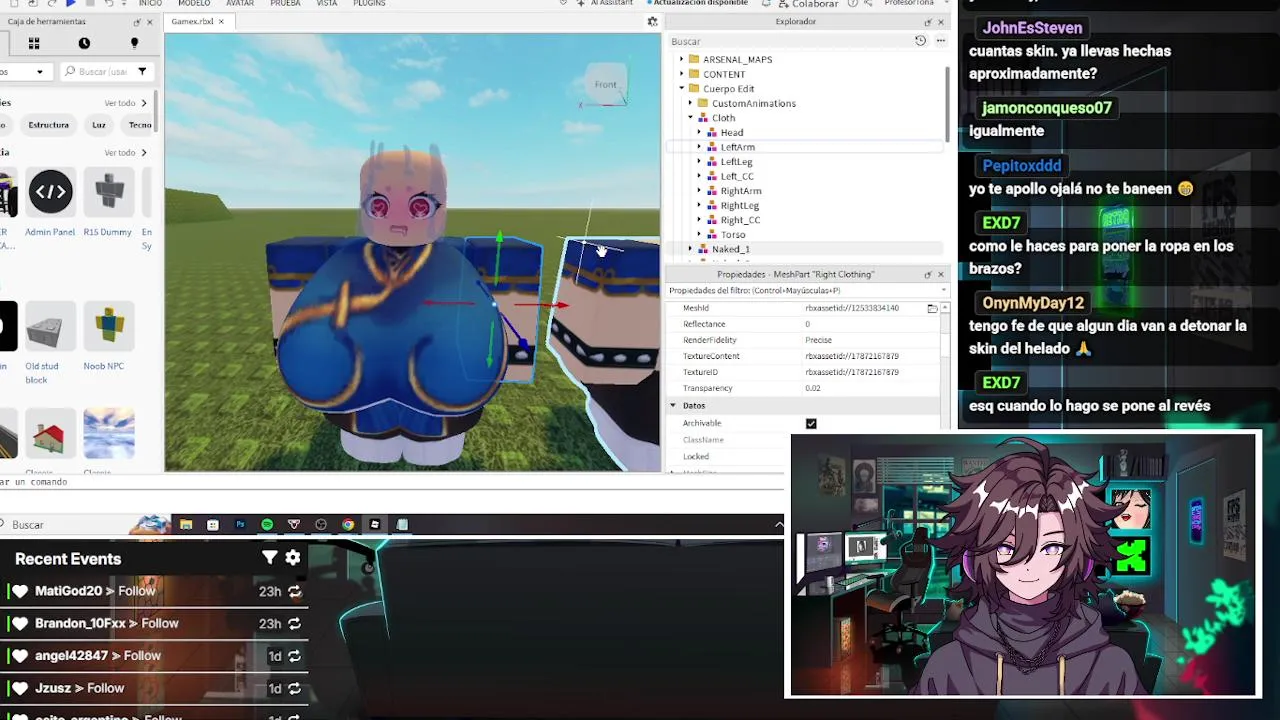The height and width of the screenshot is (720, 1280).
Task: Click the RenderFidelity value Precise
Action: tap(818, 340)
